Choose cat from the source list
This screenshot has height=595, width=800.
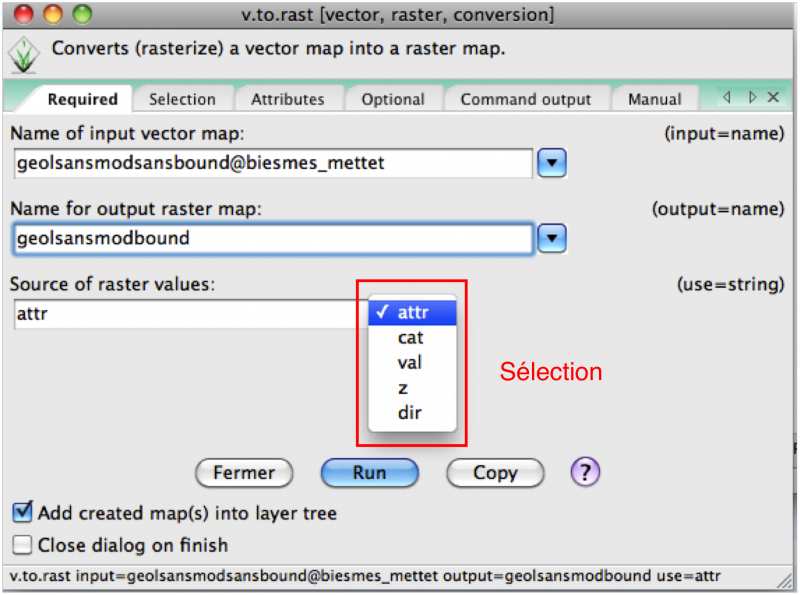[x=410, y=338]
